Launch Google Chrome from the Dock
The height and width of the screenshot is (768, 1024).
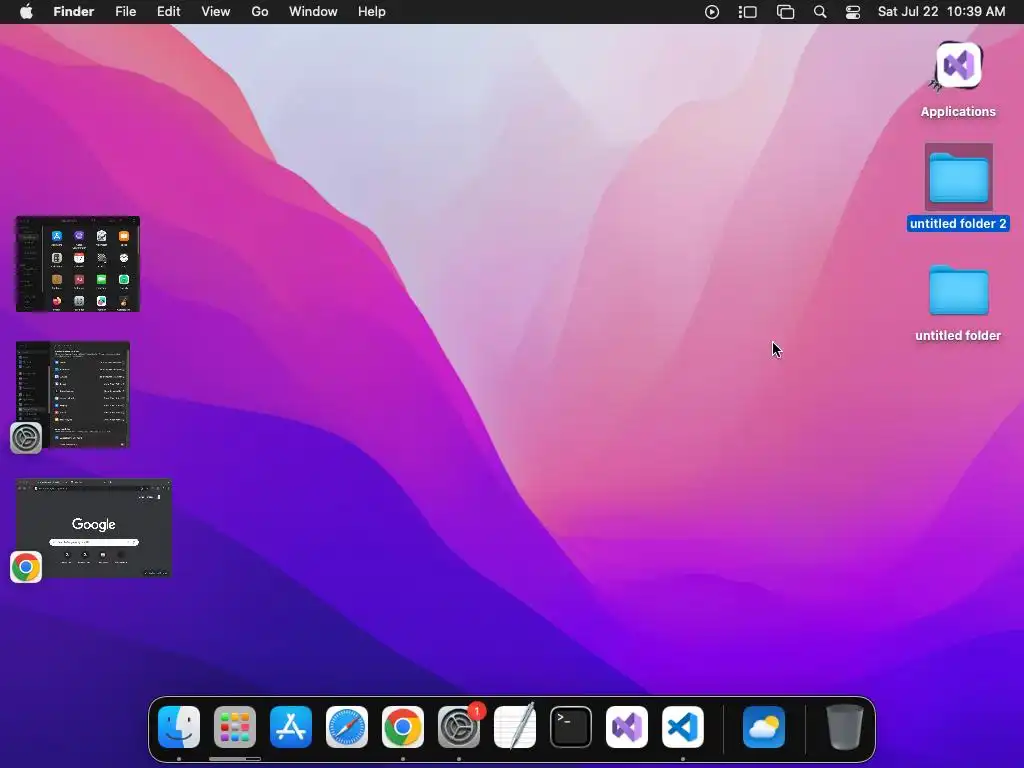coord(403,727)
